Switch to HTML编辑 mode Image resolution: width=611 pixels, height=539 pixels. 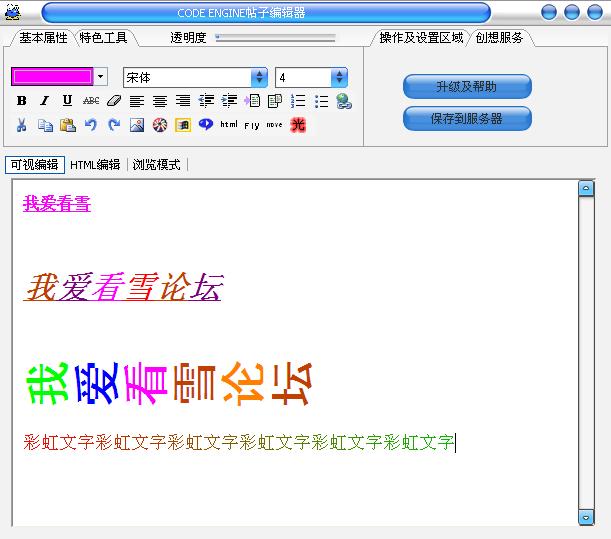(x=95, y=165)
